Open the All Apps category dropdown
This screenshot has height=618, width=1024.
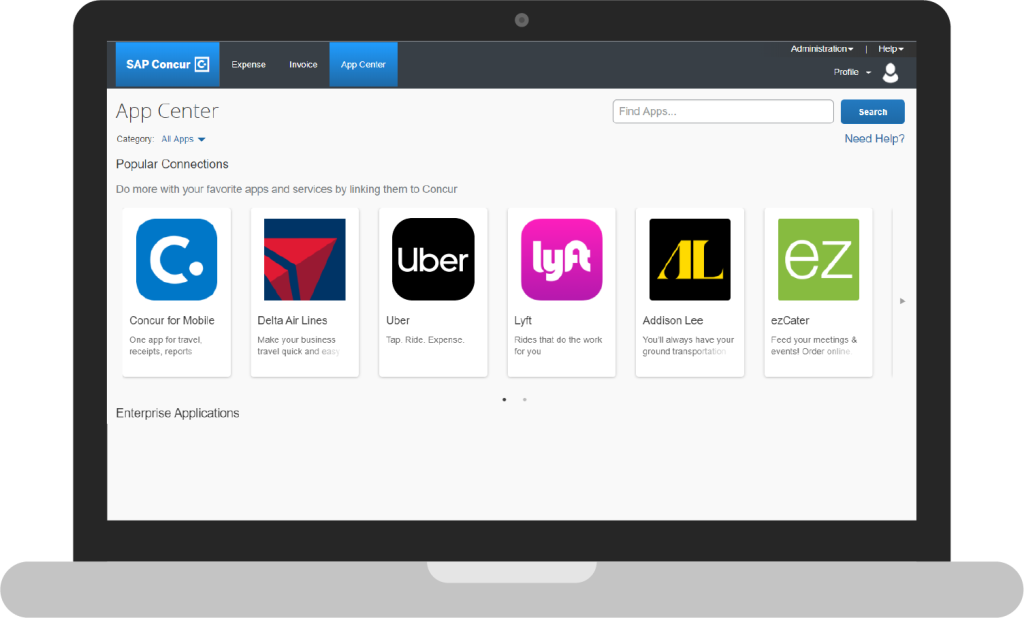point(184,139)
